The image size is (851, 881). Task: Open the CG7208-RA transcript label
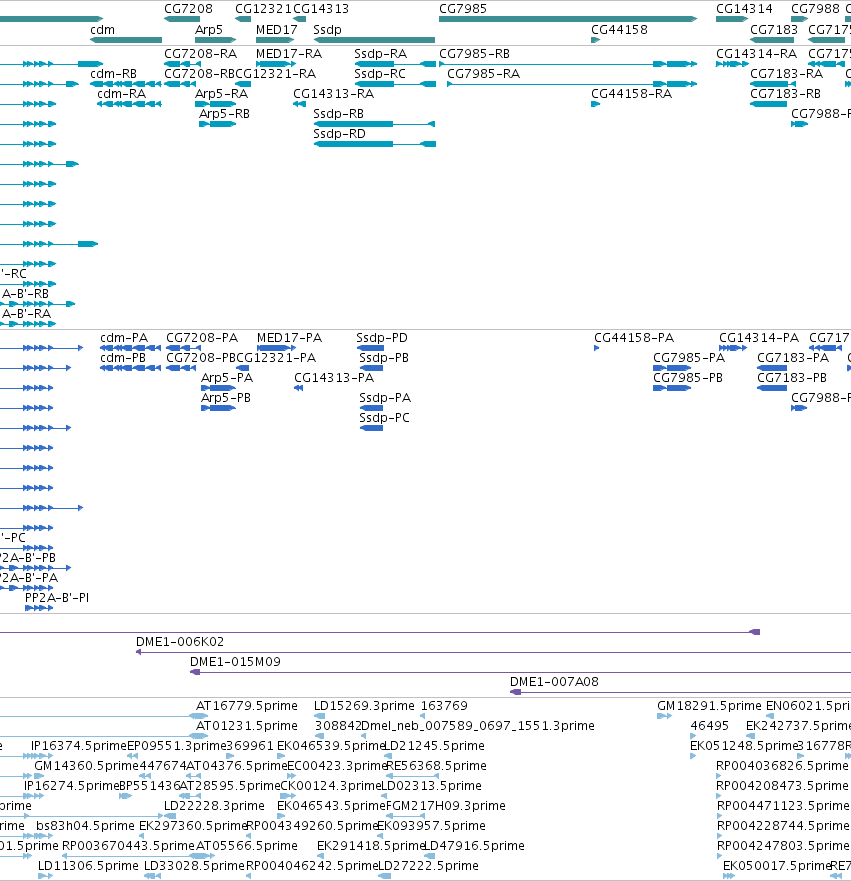(x=201, y=54)
